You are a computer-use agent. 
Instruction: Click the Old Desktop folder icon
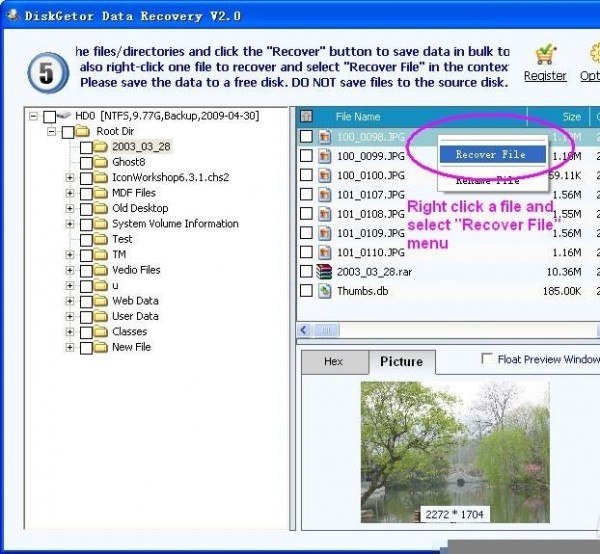[x=100, y=209]
